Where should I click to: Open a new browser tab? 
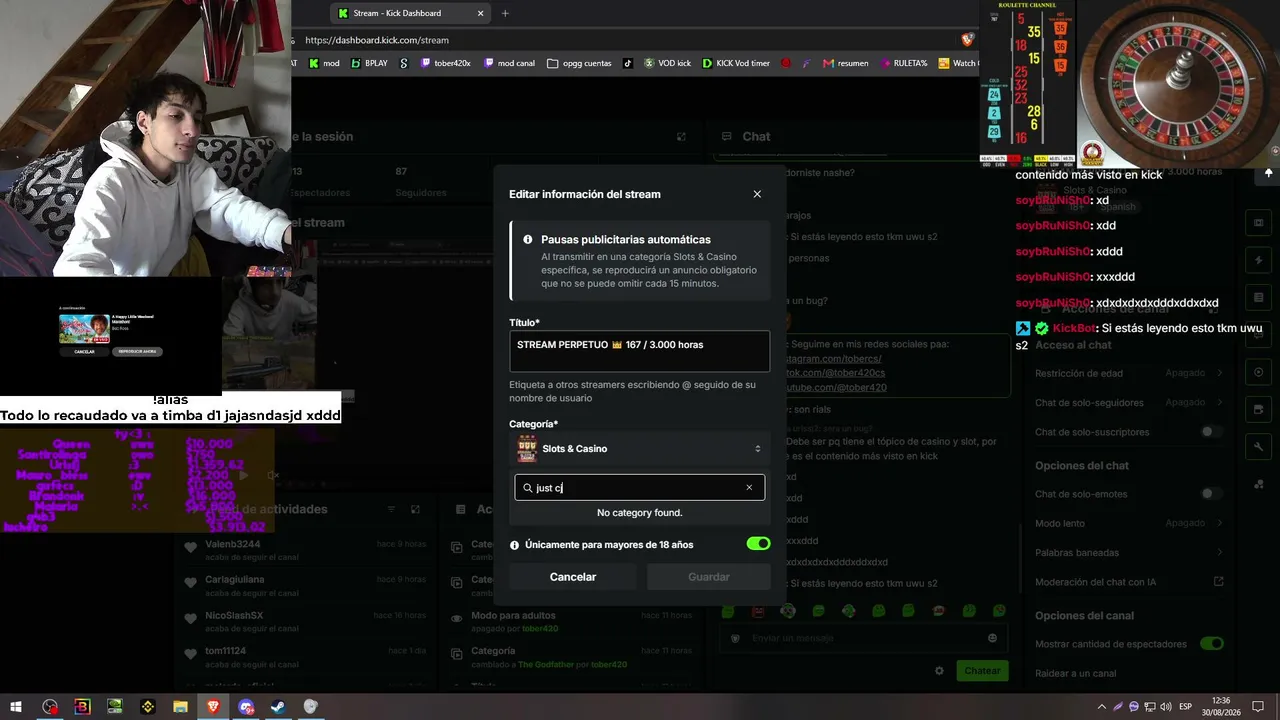(505, 13)
